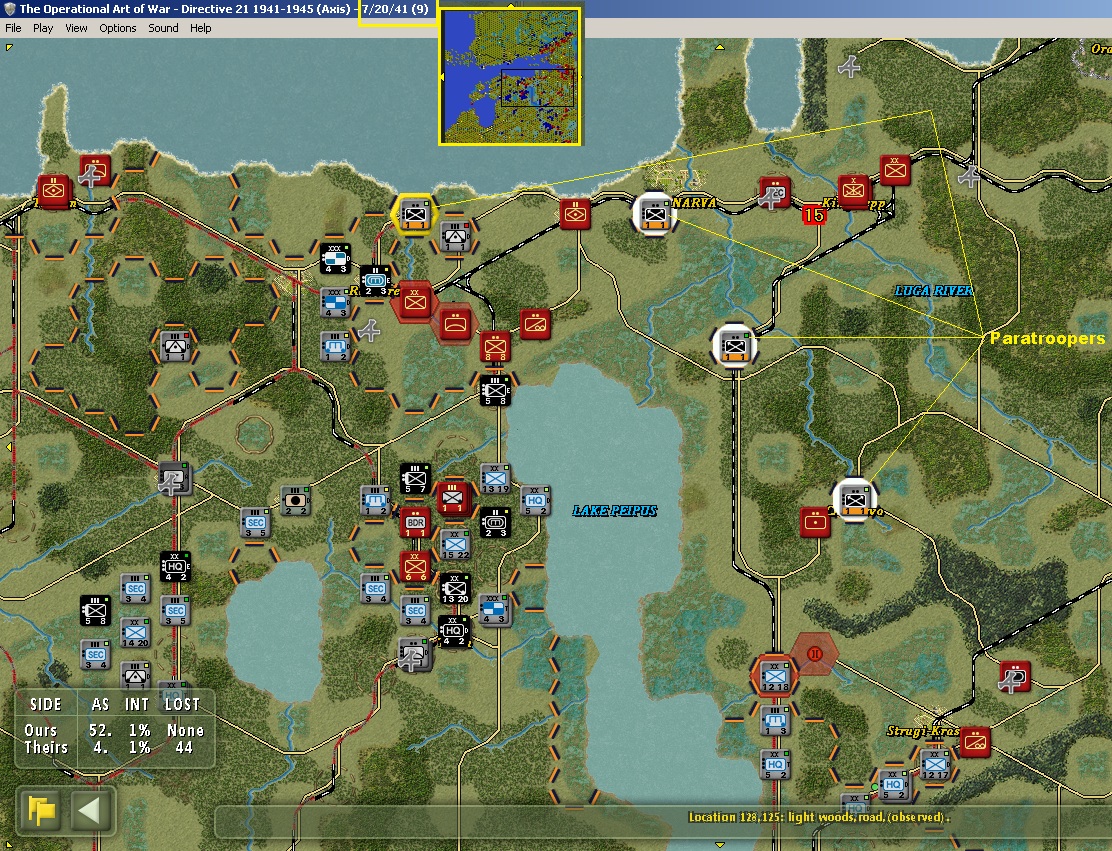This screenshot has height=851, width=1112.
Task: Open the Options menu
Action: 118,28
